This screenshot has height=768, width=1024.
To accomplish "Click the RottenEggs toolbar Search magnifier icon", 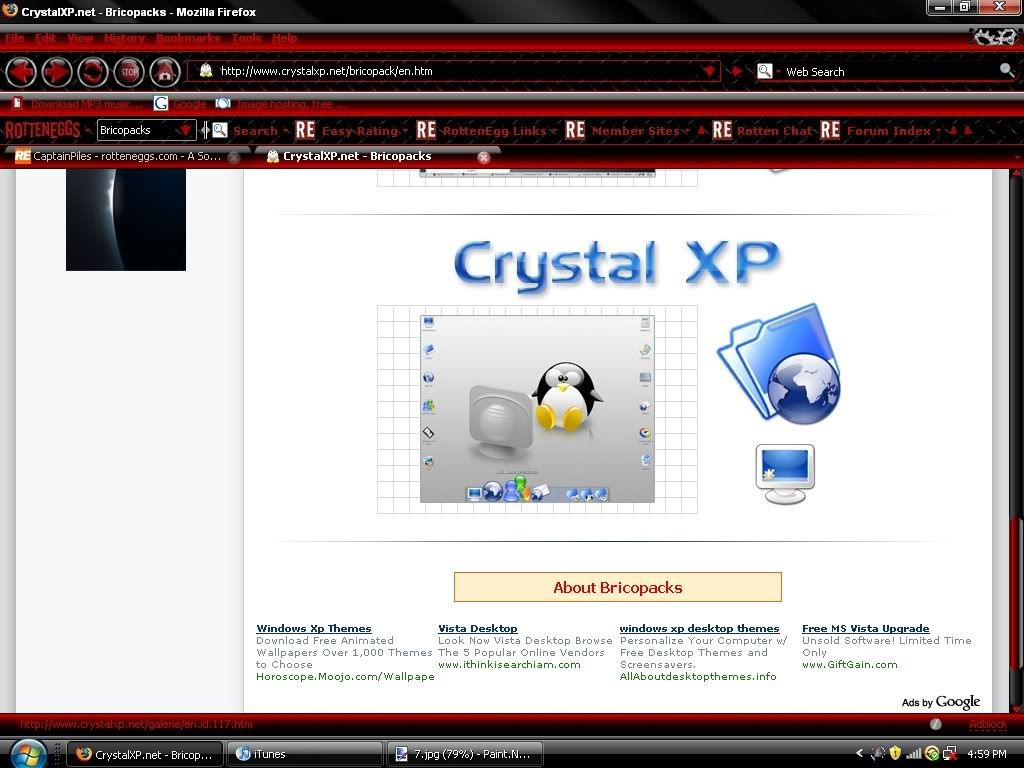I will [x=220, y=130].
